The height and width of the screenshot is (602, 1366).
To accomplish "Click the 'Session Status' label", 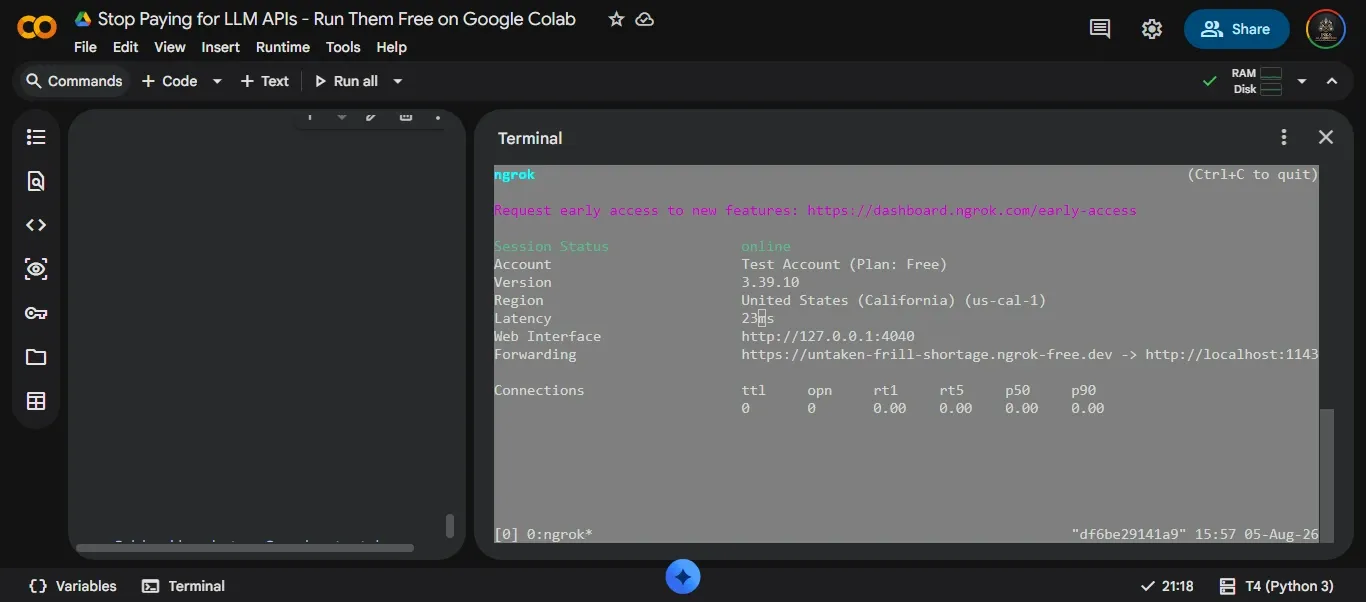I will (551, 246).
